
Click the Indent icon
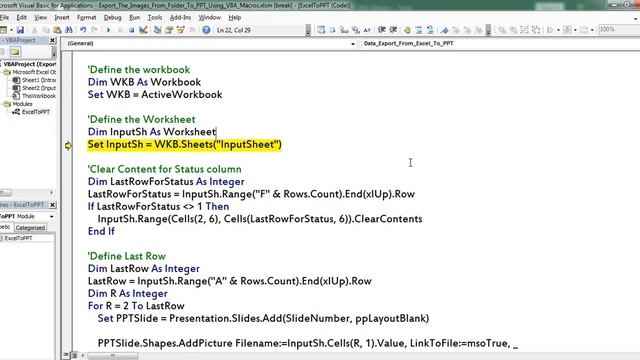pos(382,30)
